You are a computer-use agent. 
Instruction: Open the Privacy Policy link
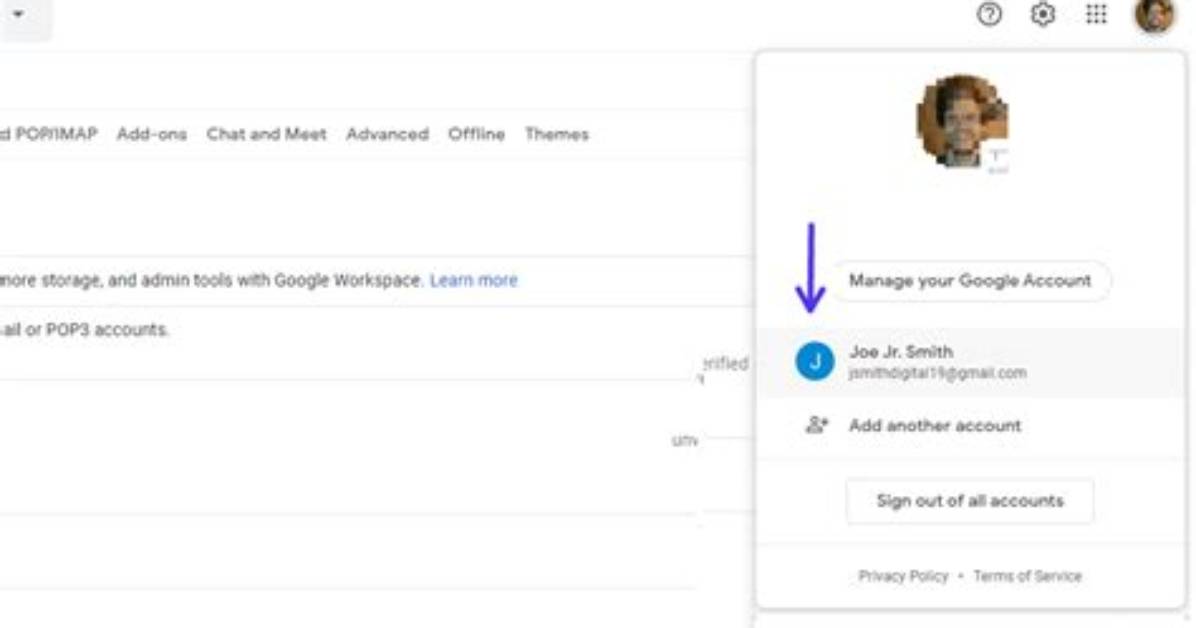tap(903, 576)
